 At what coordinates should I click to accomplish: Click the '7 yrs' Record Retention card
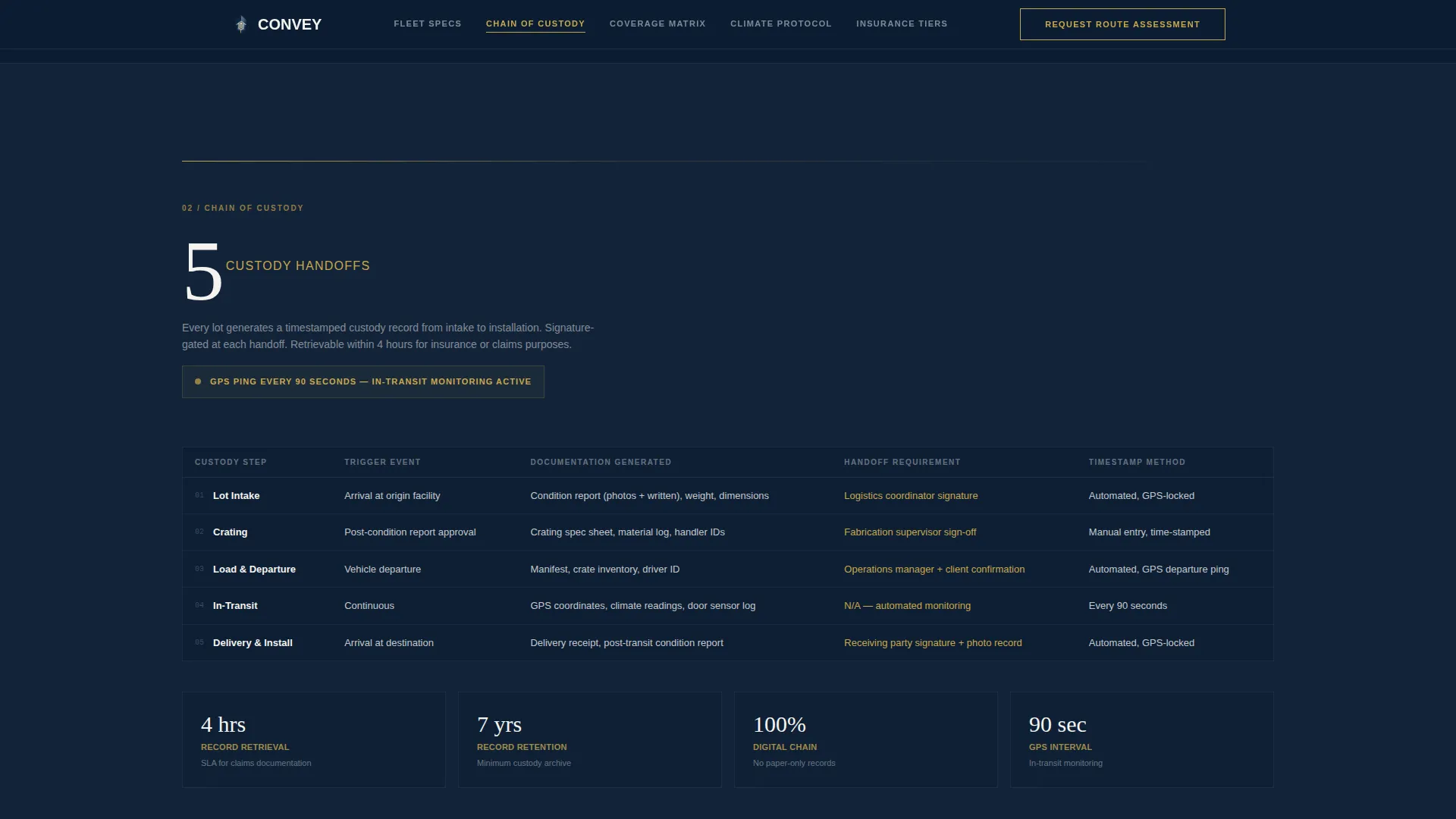[x=590, y=739]
